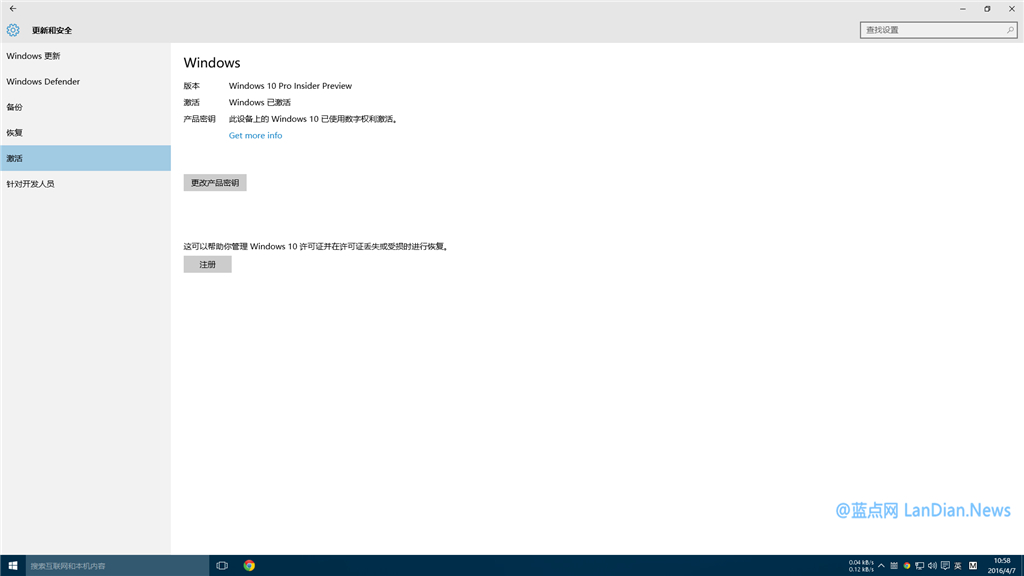Select Windows 更新 in the sidebar
Screen dimensions: 1024x576
click(x=34, y=56)
